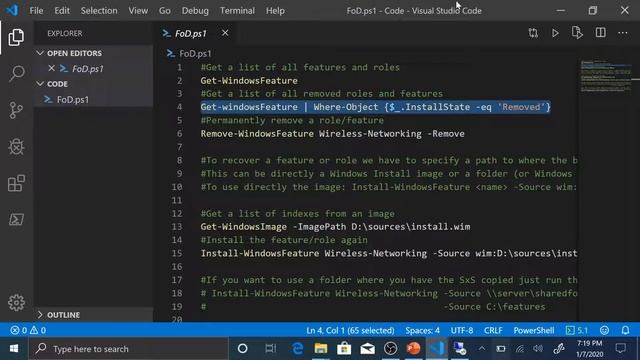Open the volume control in tray

538,349
